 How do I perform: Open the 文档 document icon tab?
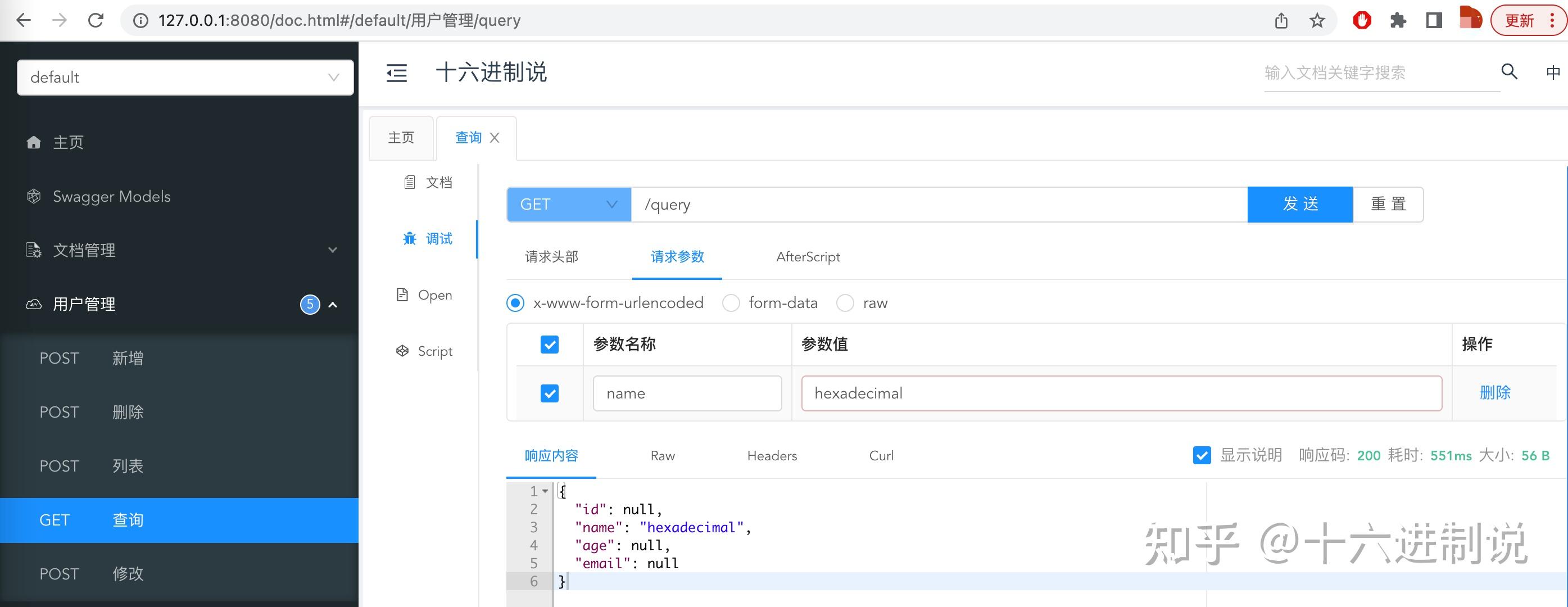(410, 183)
